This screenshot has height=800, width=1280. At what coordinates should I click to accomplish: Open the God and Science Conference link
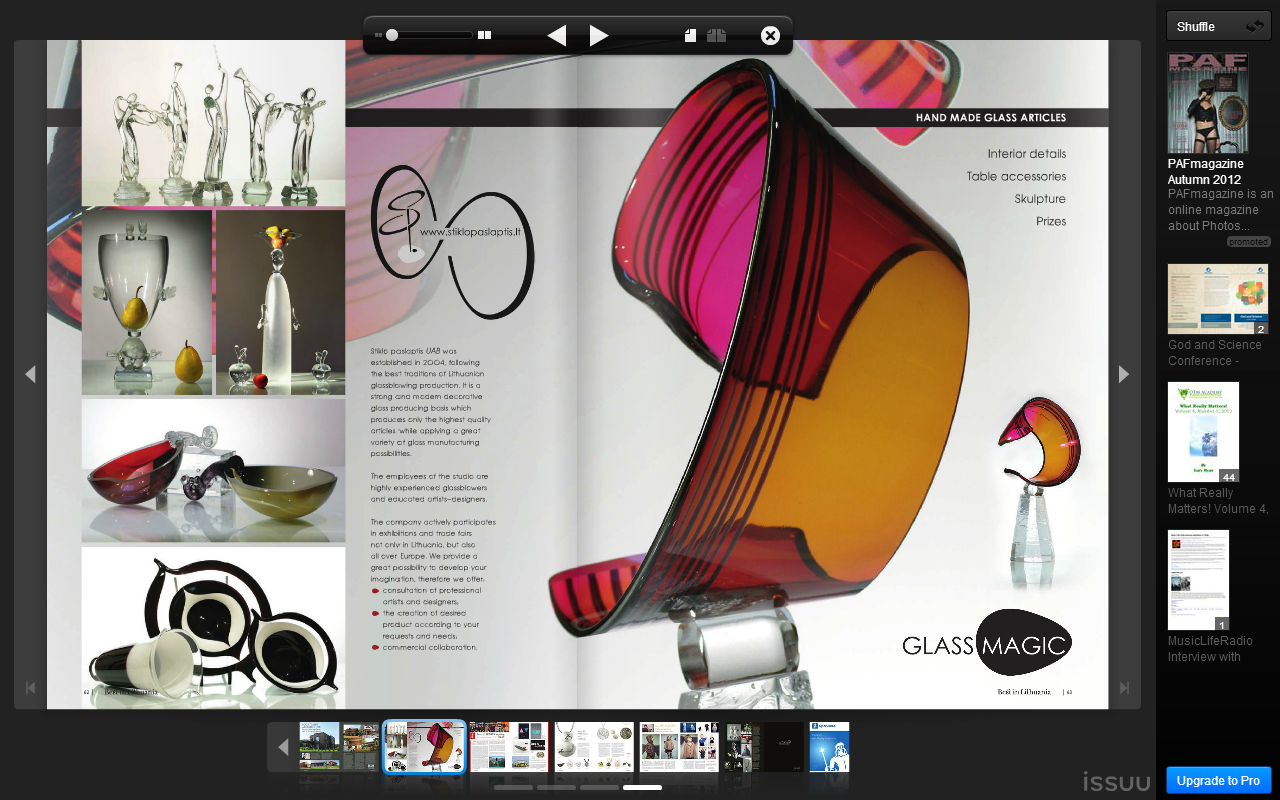click(x=1214, y=352)
